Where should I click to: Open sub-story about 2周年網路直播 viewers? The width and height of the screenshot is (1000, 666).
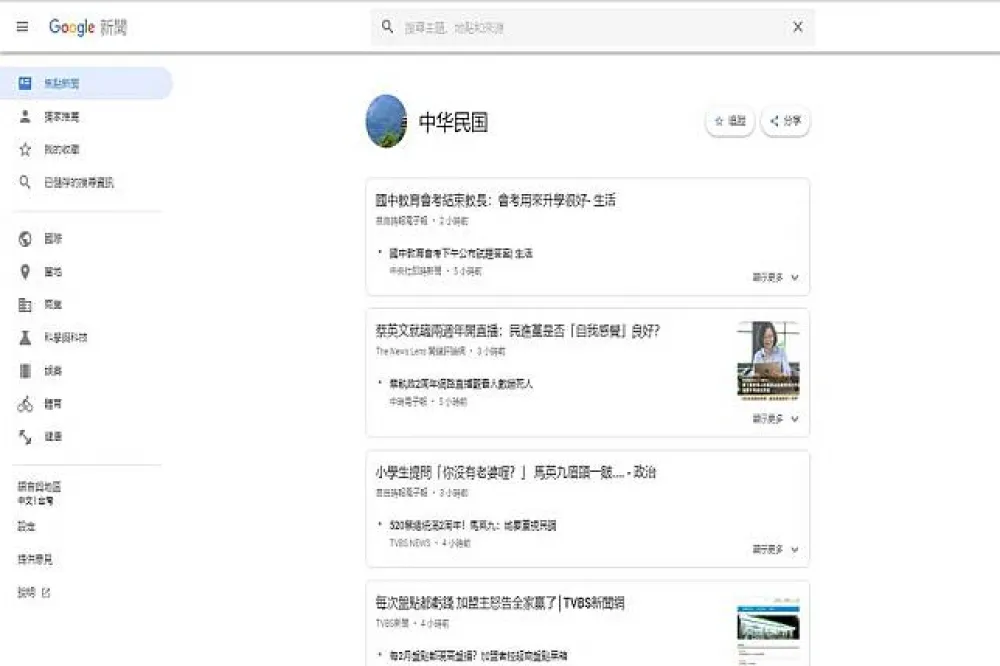[460, 384]
